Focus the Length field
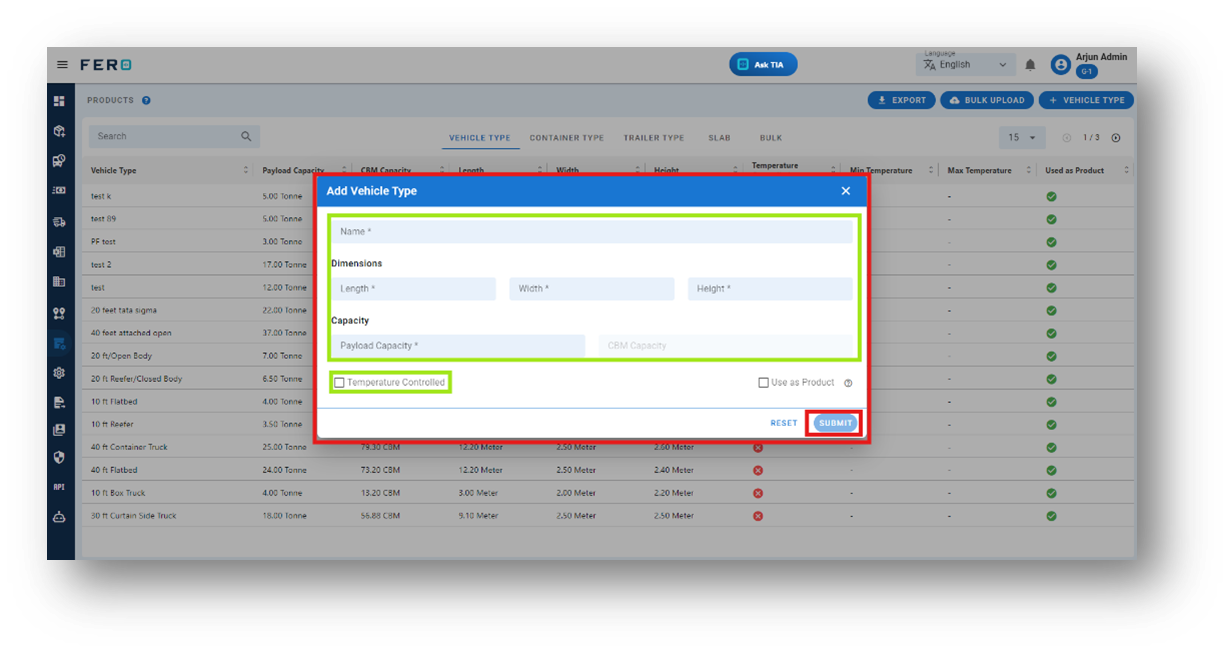This screenshot has height=655, width=1232. (x=413, y=289)
